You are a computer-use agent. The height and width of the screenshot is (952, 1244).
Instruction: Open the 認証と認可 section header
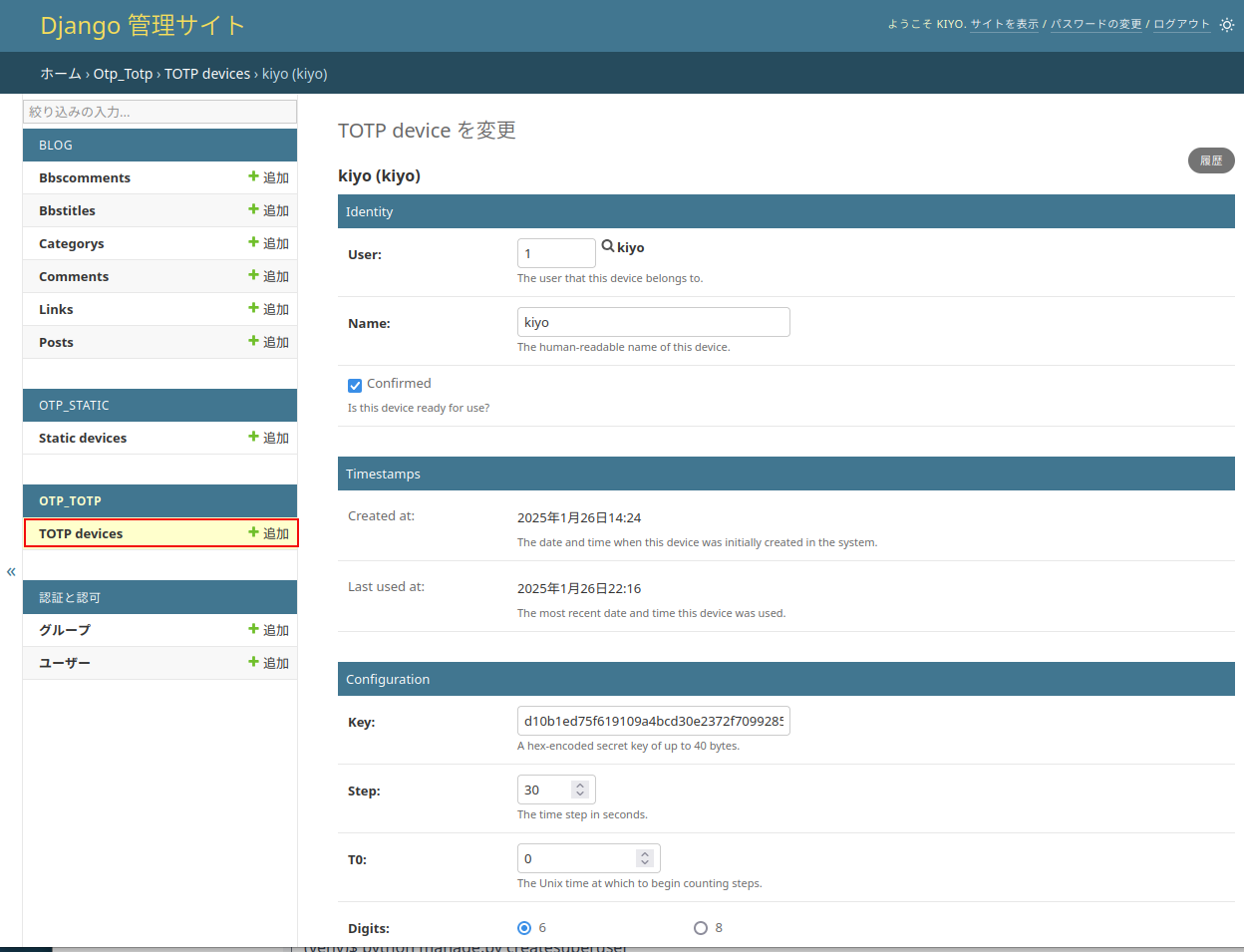coord(70,597)
